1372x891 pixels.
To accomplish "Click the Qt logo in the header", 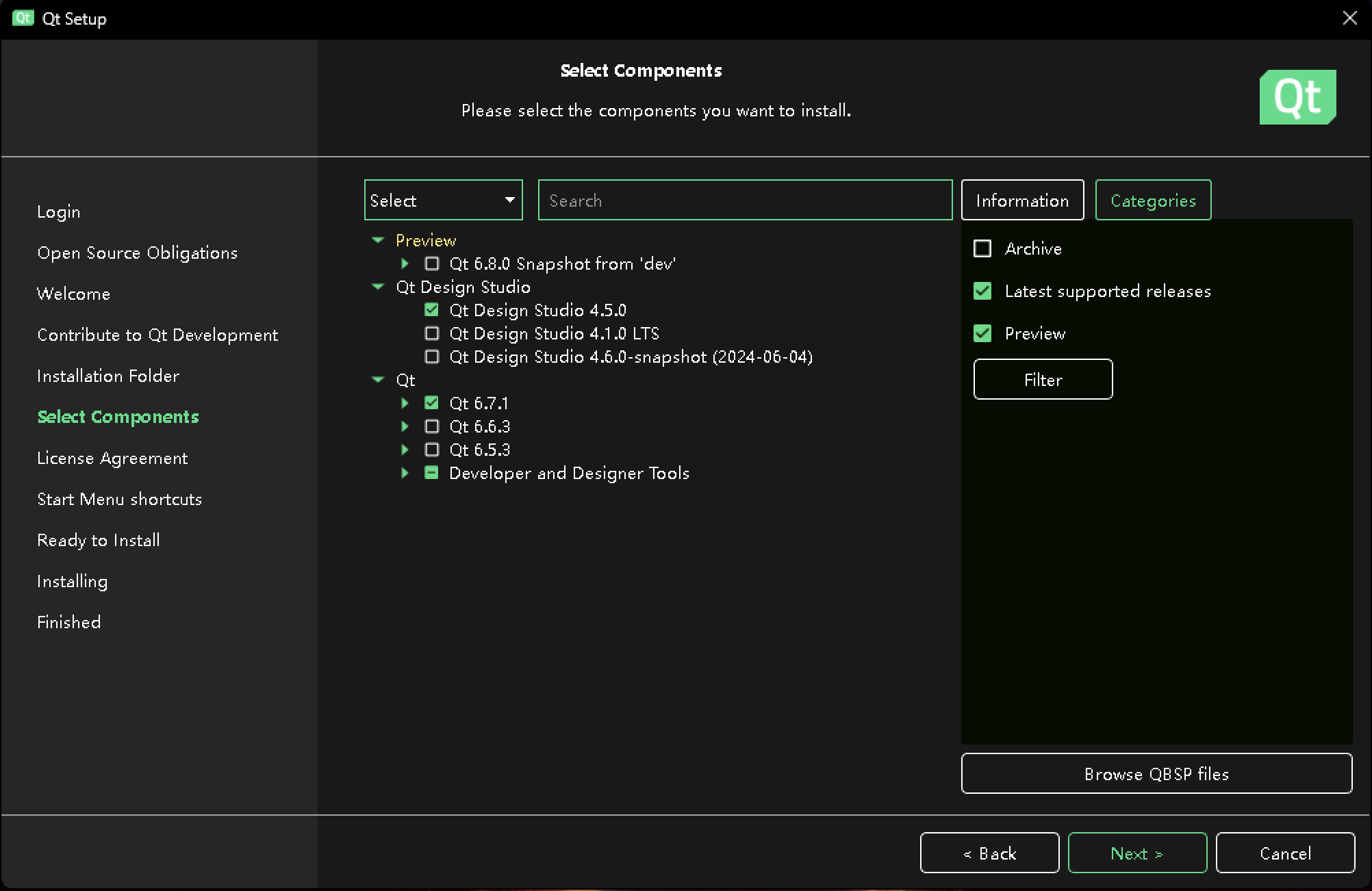I will point(1297,97).
